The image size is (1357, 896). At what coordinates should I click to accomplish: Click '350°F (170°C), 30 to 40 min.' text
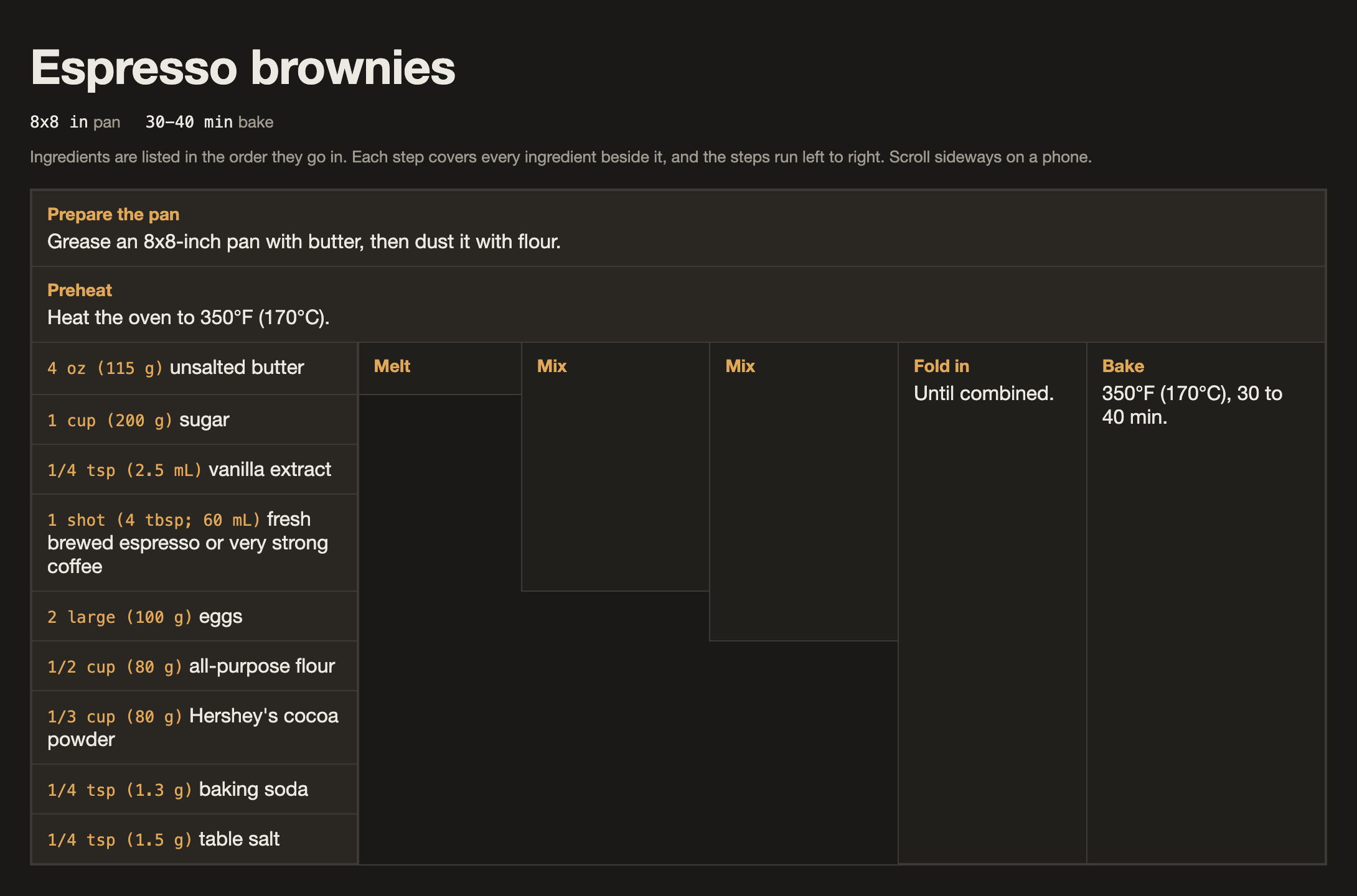click(1192, 405)
